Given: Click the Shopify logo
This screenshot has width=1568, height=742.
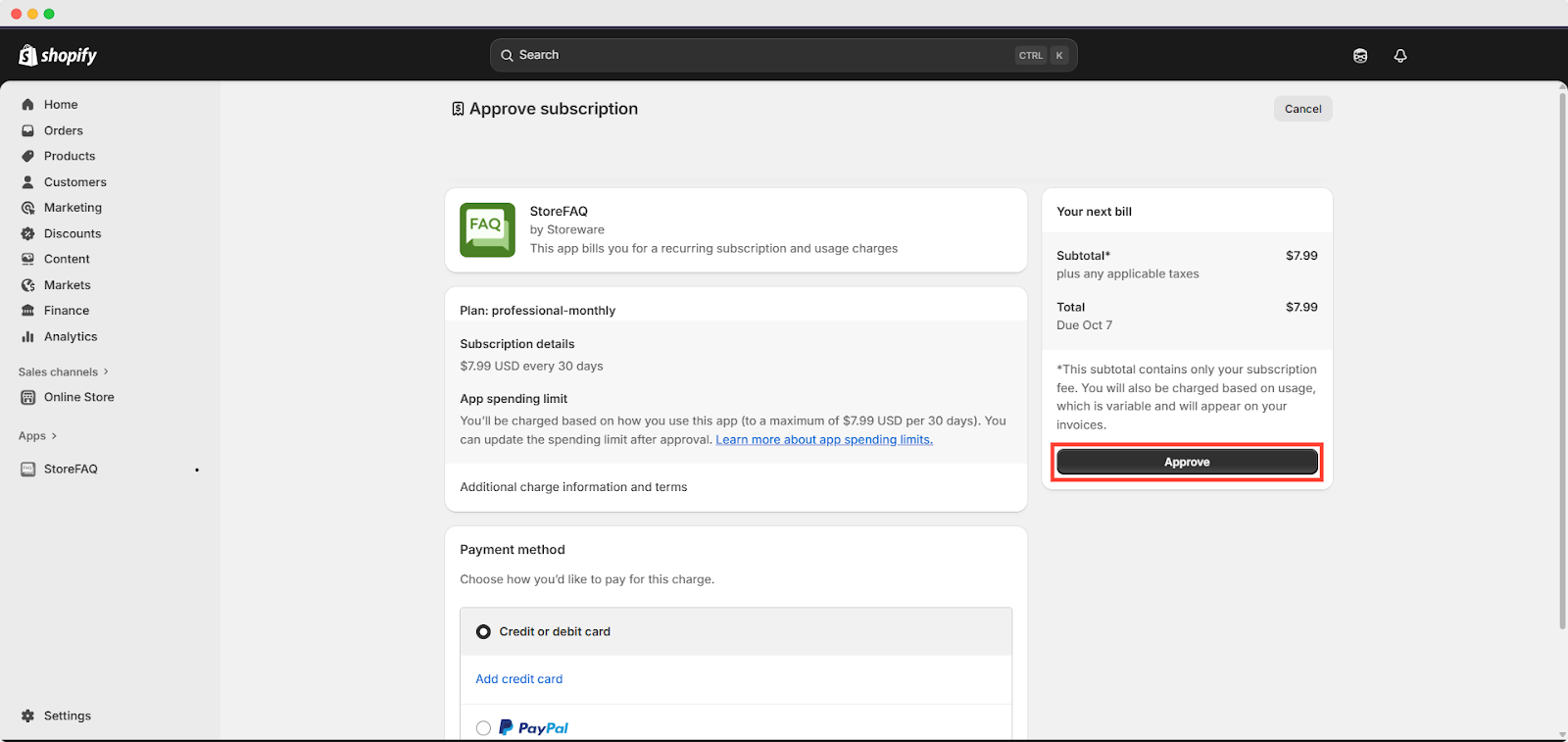Looking at the screenshot, I should coord(58,56).
